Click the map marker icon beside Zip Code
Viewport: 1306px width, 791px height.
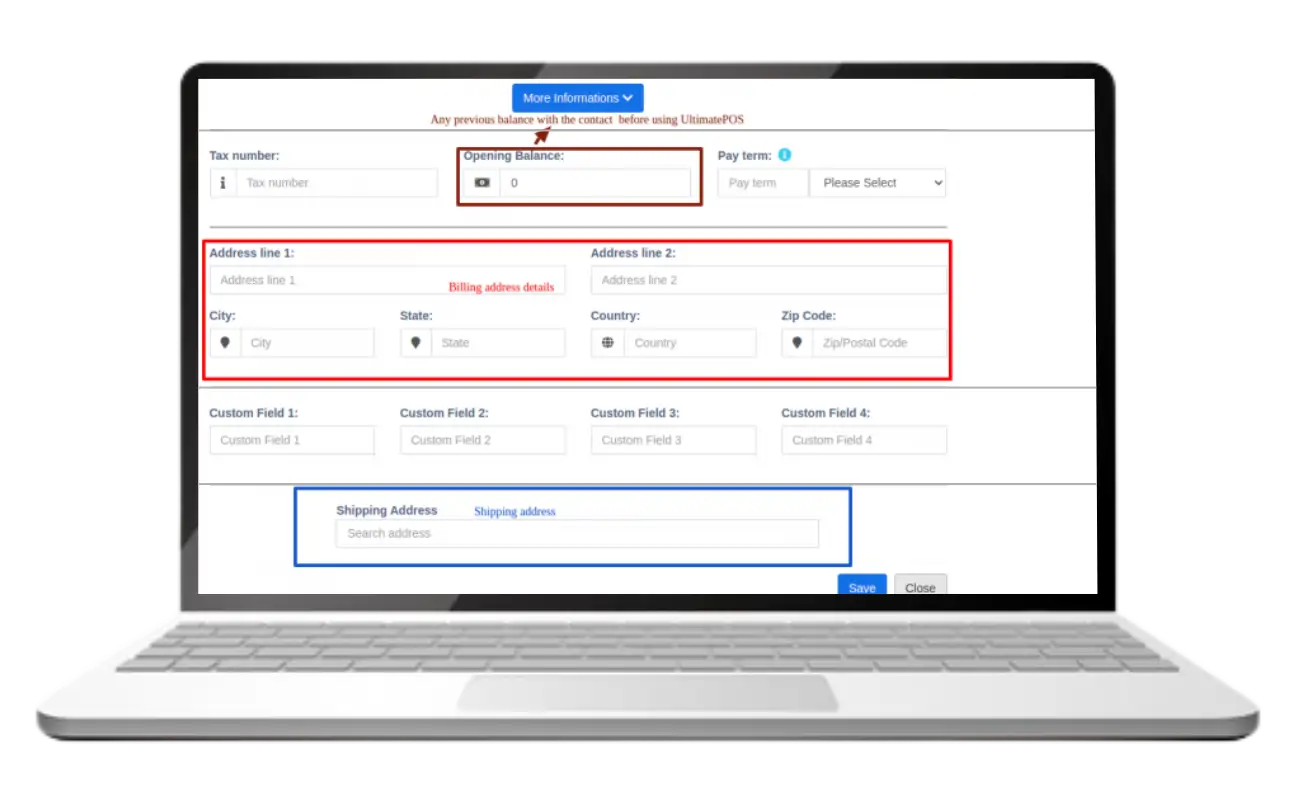pos(797,343)
